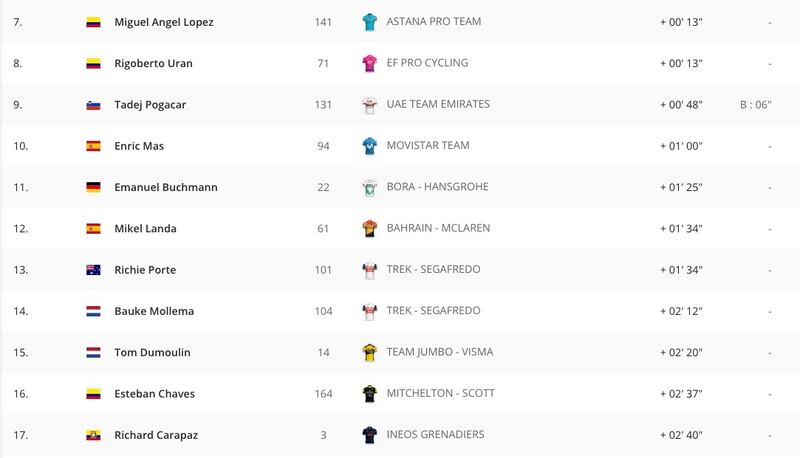Select rider name Enric Mas
The height and width of the screenshot is (458, 800).
pos(139,146)
